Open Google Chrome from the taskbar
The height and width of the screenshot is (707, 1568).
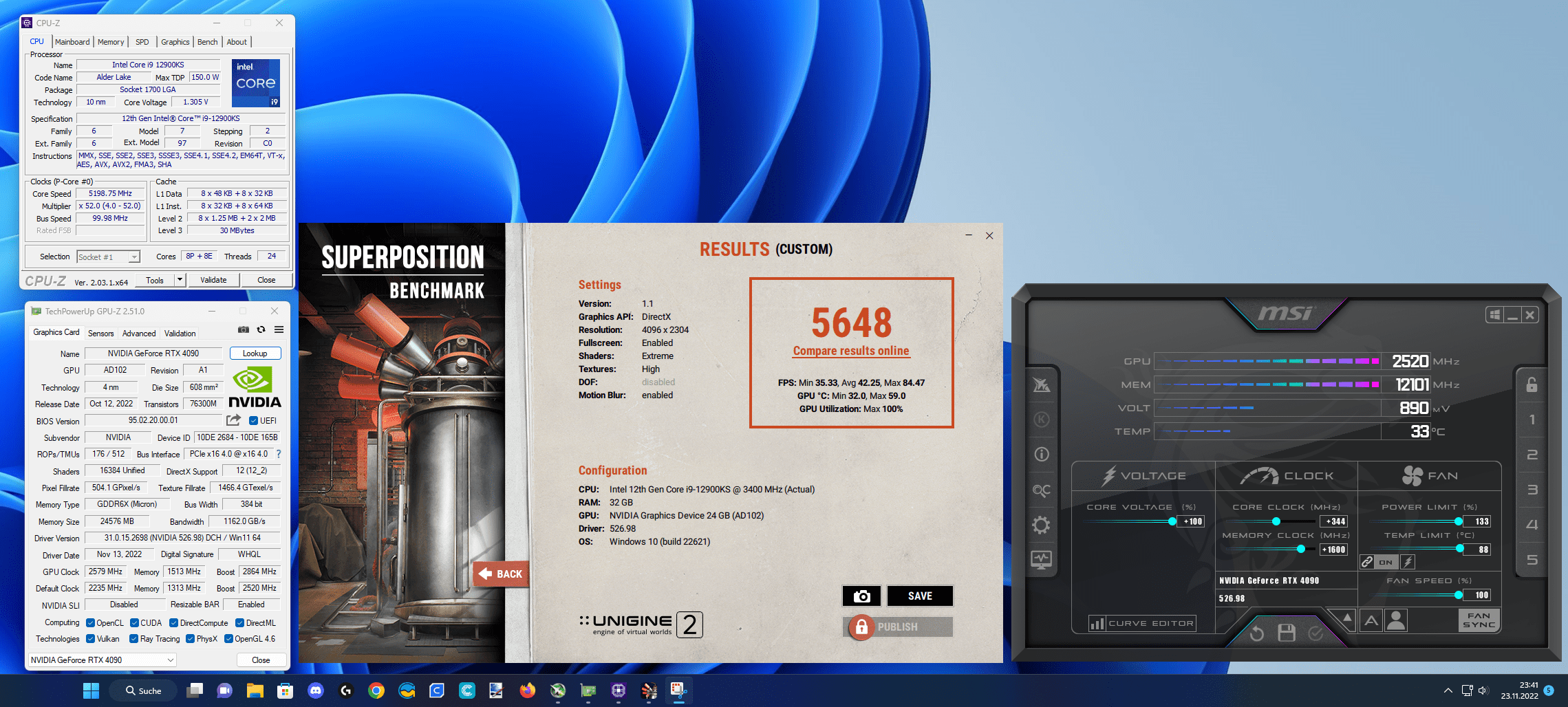[x=376, y=690]
